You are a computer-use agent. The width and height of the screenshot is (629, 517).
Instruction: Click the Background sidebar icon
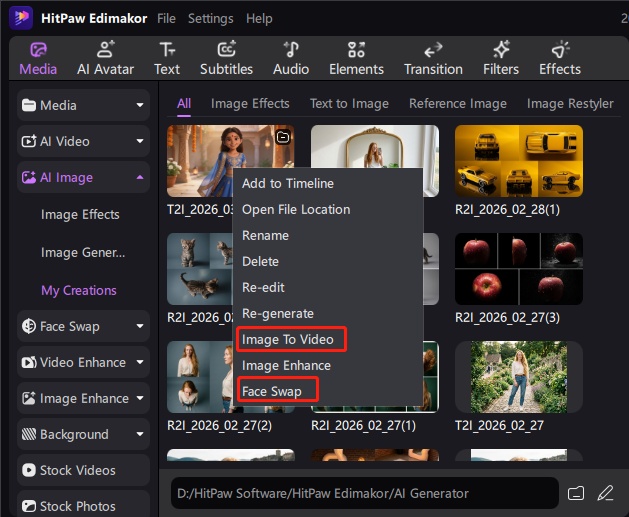coord(28,434)
